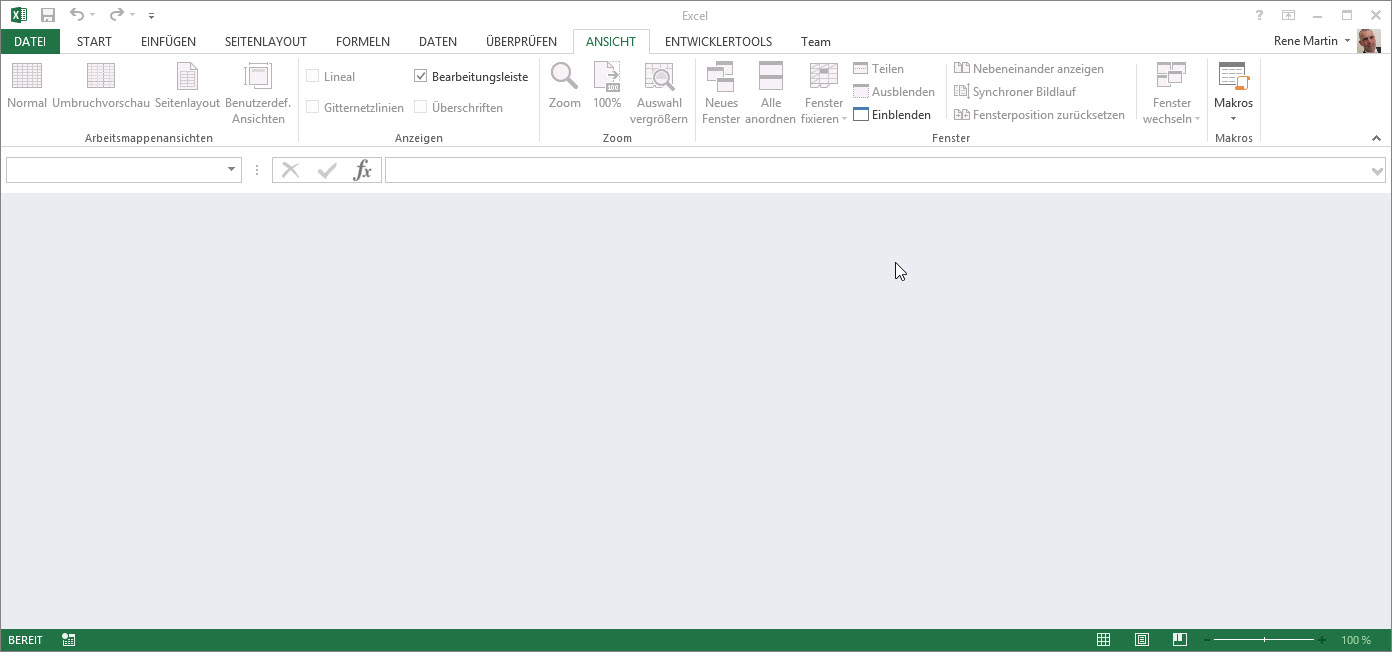
Task: Uncheck the Bearbeitungsleiste checkbox
Action: coord(421,77)
